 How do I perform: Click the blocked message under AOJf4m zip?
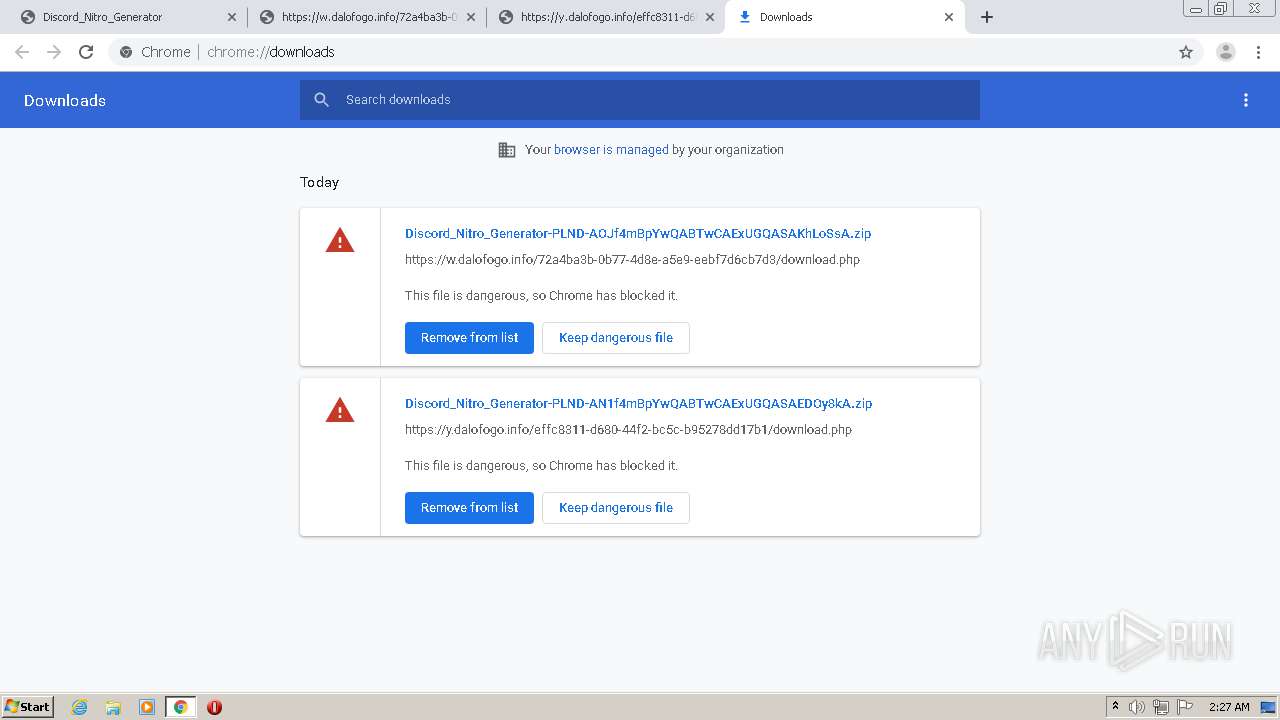(541, 296)
